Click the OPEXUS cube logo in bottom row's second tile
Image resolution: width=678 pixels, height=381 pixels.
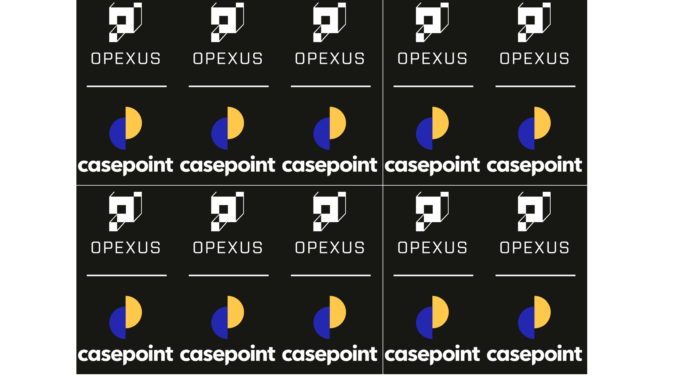pos(227,211)
